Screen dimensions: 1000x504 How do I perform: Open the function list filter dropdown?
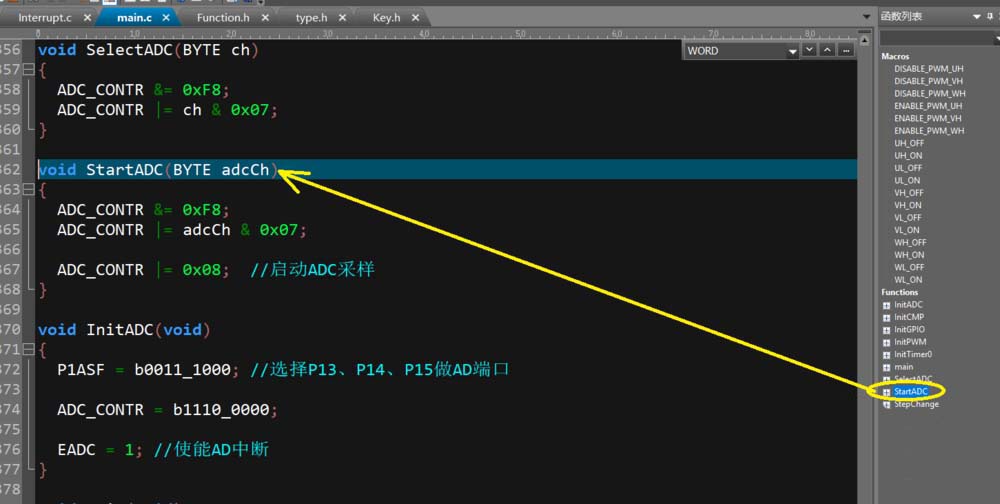(x=997, y=38)
